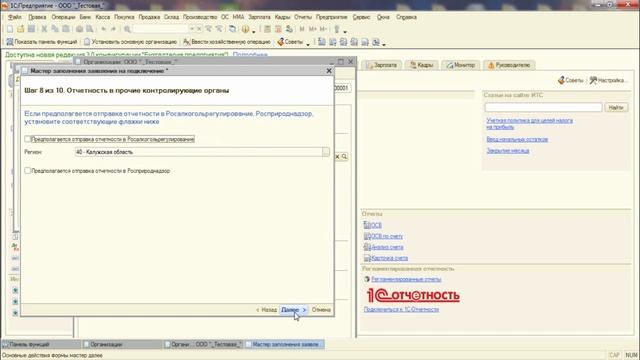Screen dimensions: 640x360
Task: Open the Зарплата menu
Action: point(259,17)
